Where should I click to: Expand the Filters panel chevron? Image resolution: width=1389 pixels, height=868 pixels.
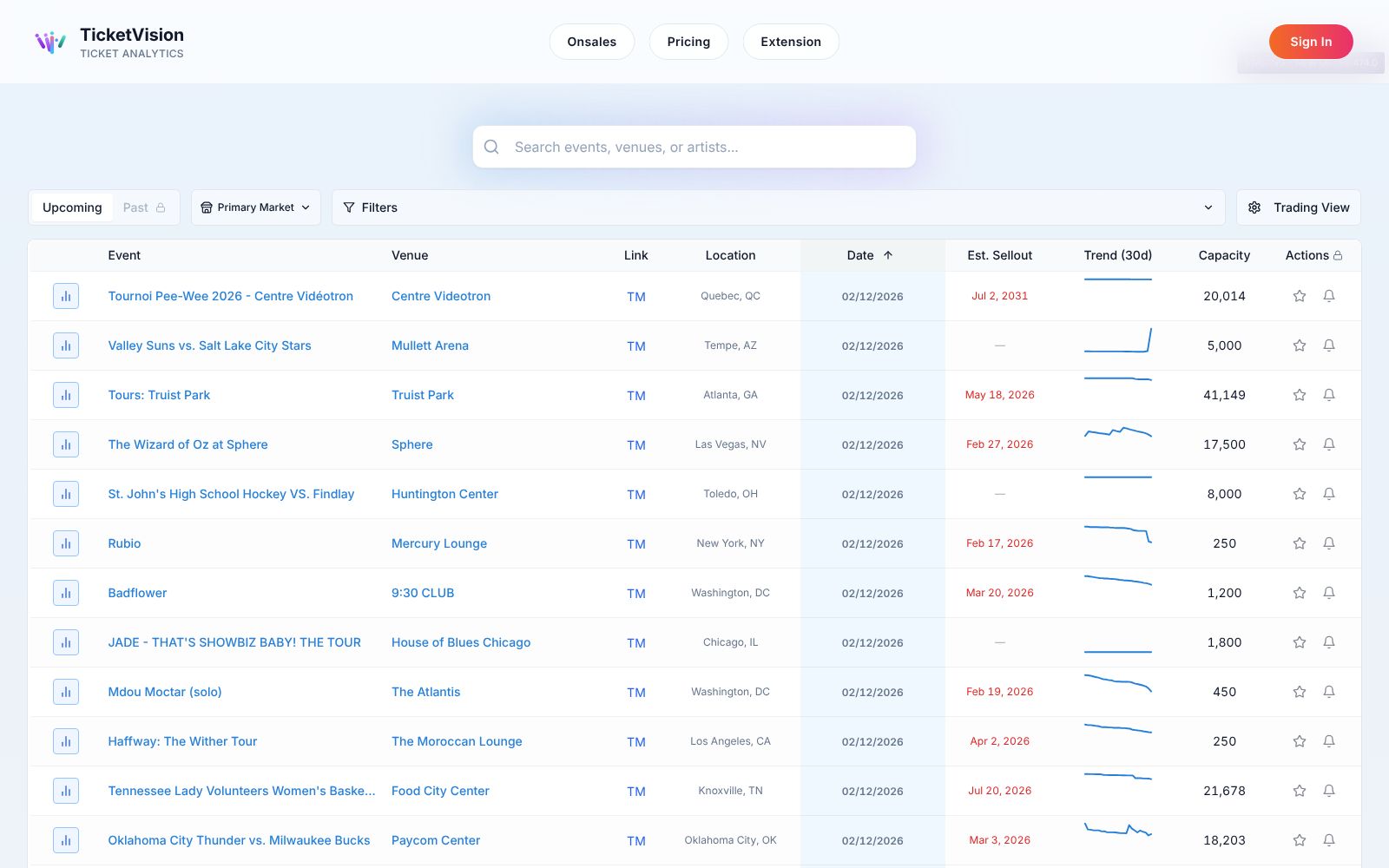pyautogui.click(x=1207, y=207)
